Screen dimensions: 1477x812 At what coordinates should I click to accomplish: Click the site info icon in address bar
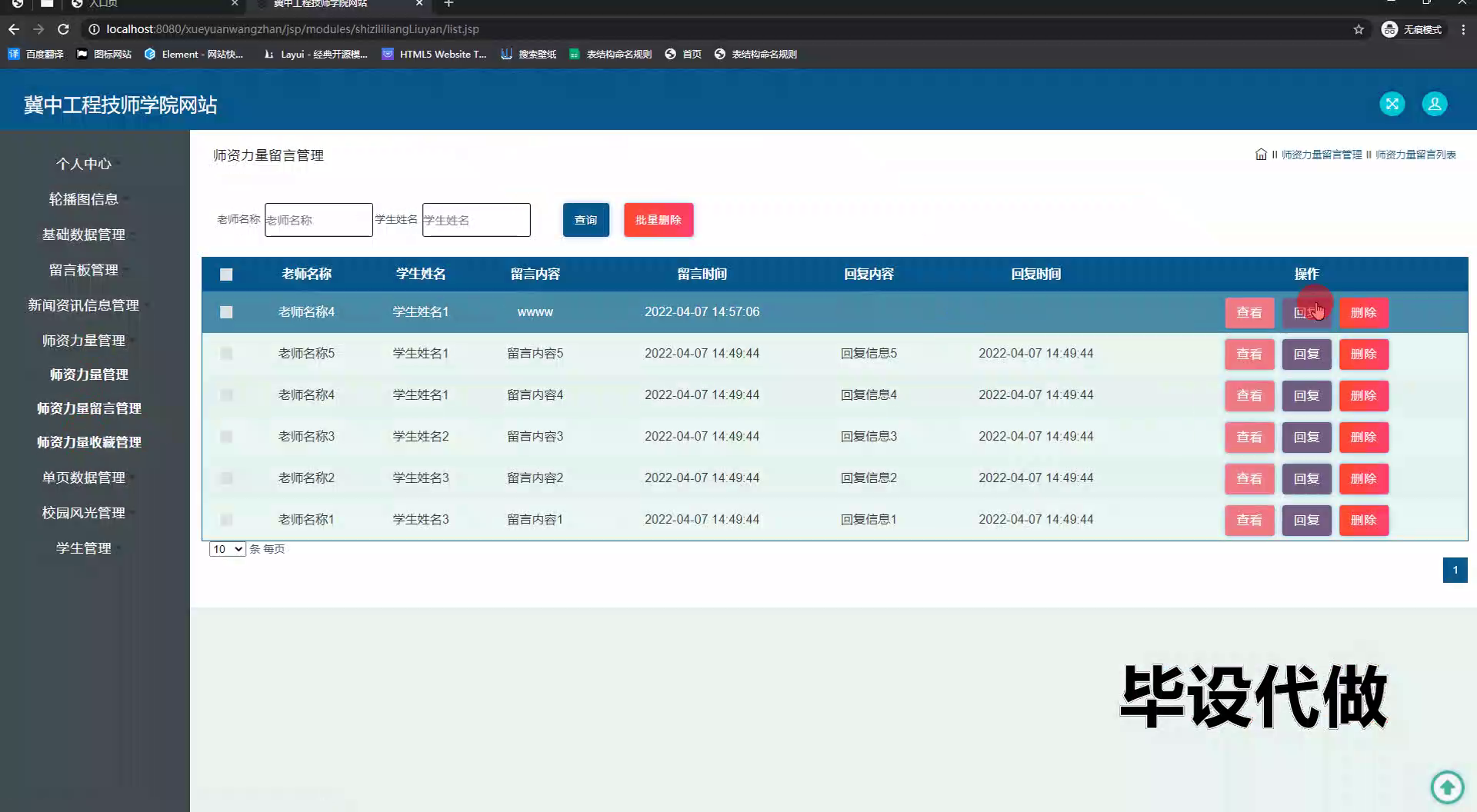(94, 29)
